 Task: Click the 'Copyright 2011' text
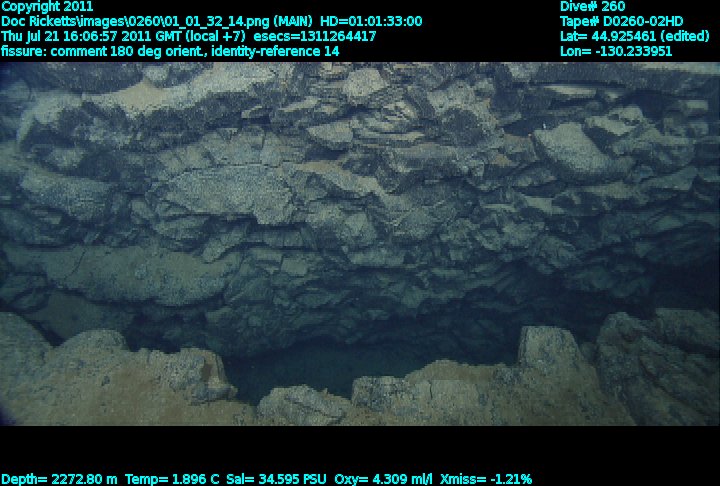47,6
